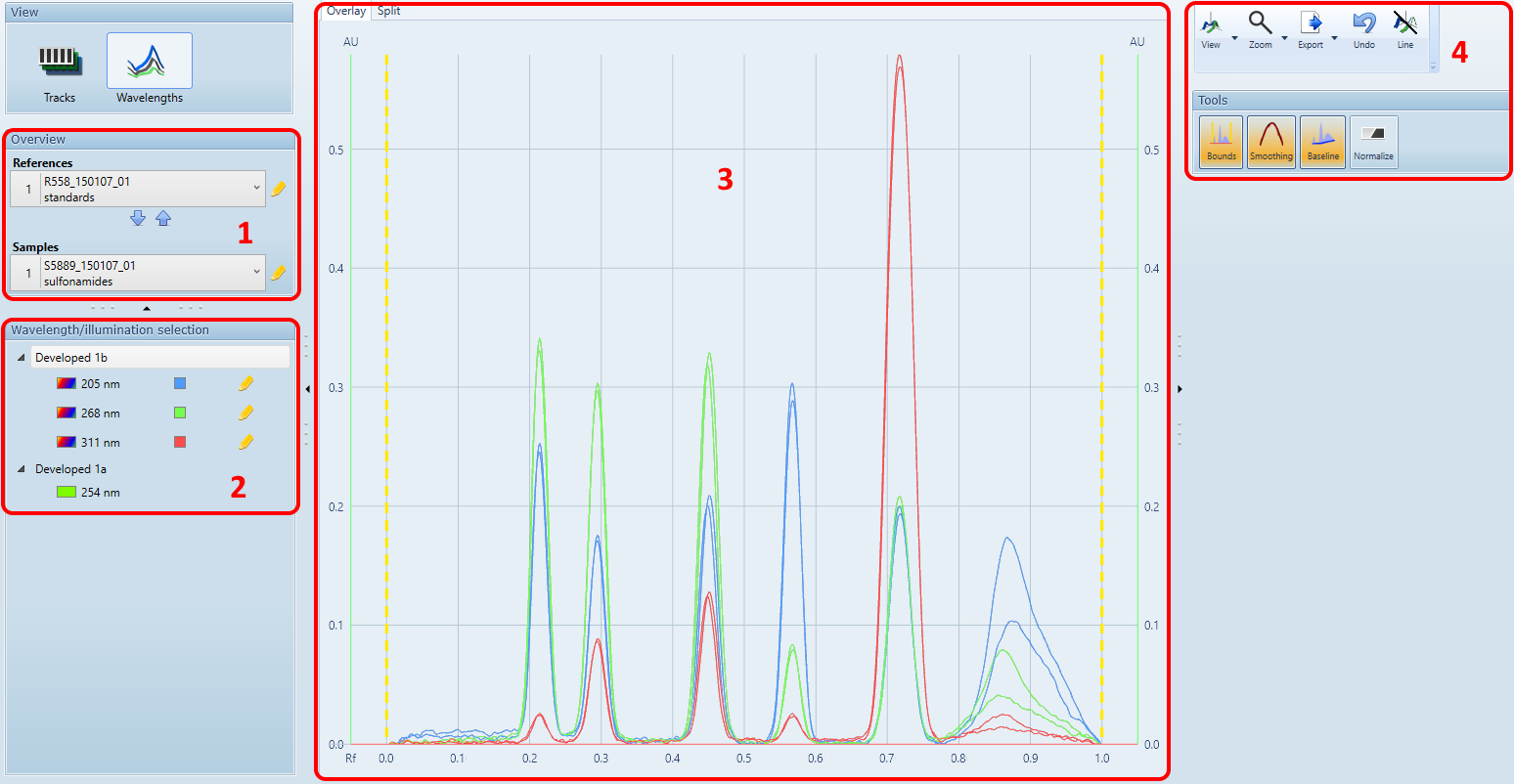Expand toolbar overflow arrow
Image resolution: width=1514 pixels, height=784 pixels.
pyautogui.click(x=1434, y=66)
